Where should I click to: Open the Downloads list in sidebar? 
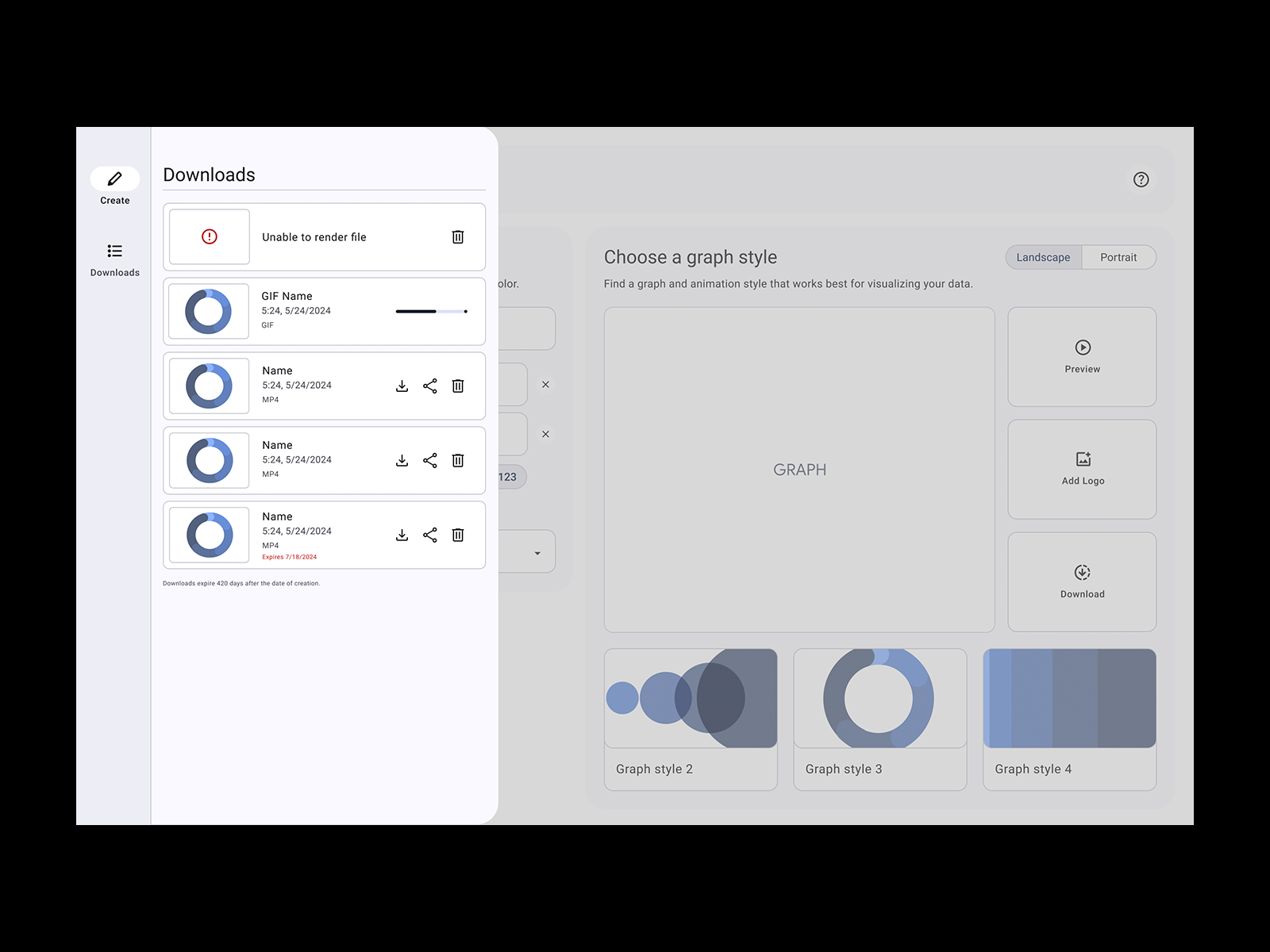[x=115, y=252]
